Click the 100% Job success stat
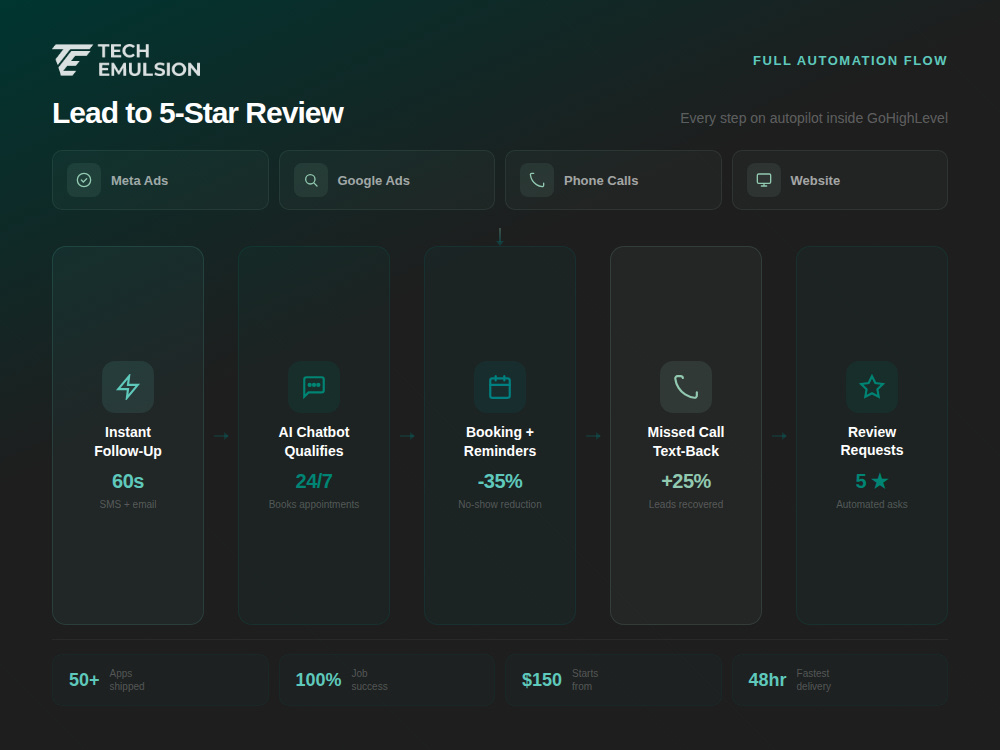Screen dimensions: 1000x750 pos(386,680)
